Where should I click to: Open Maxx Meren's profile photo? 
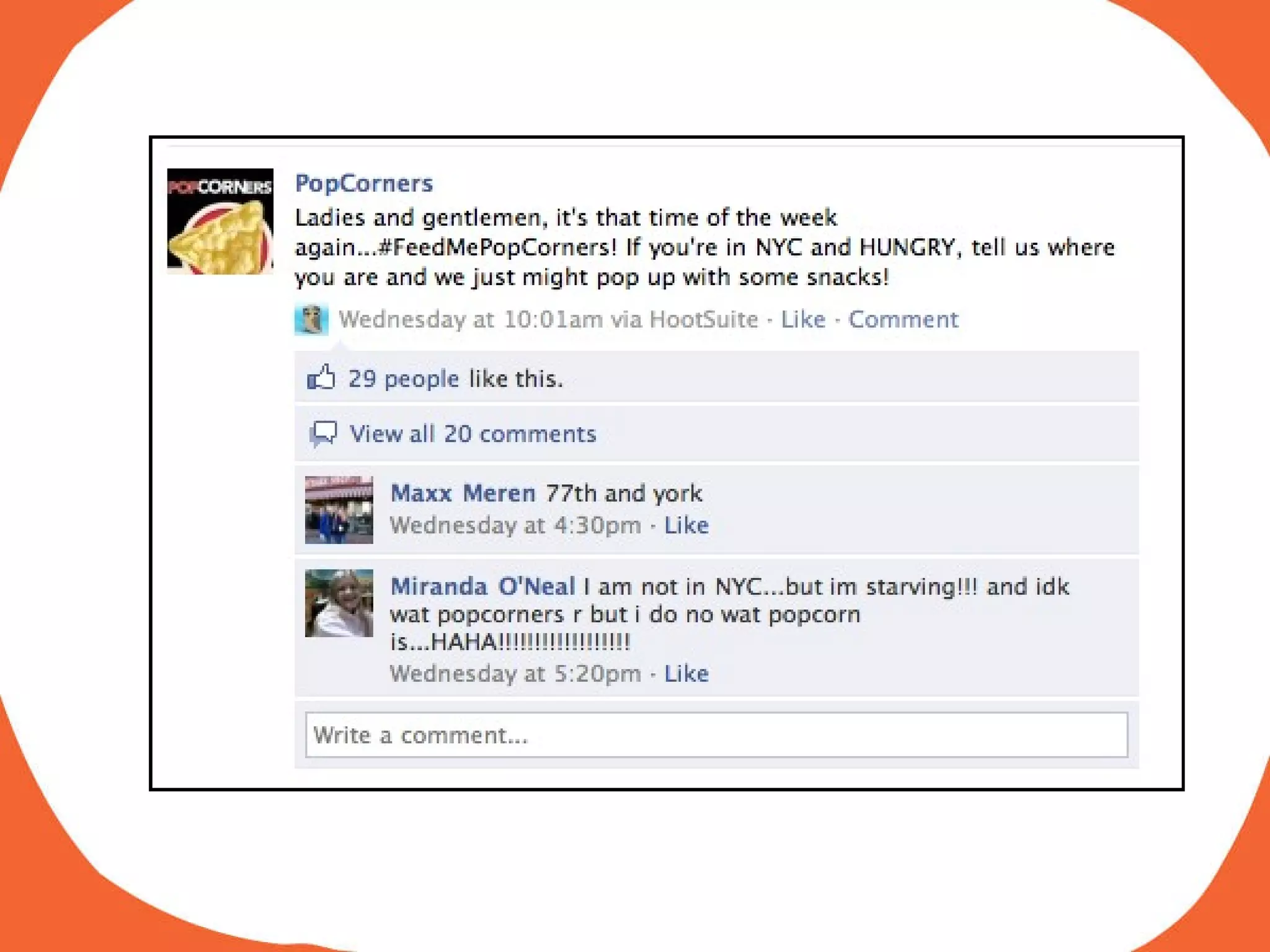(339, 510)
